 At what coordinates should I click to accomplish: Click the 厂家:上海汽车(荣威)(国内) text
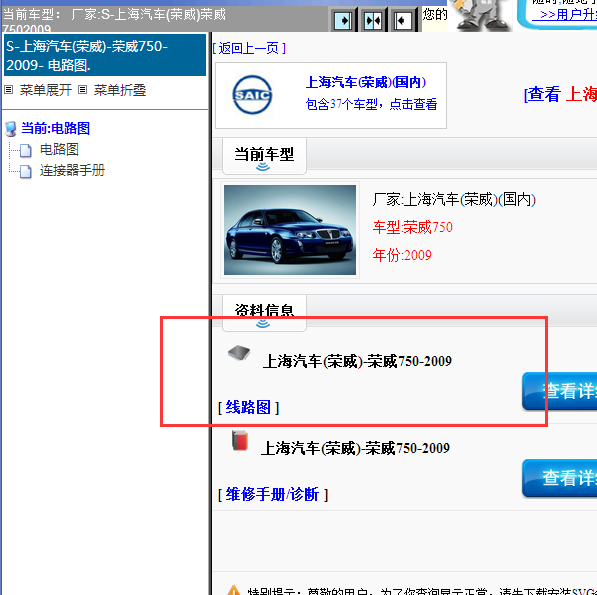click(x=454, y=199)
